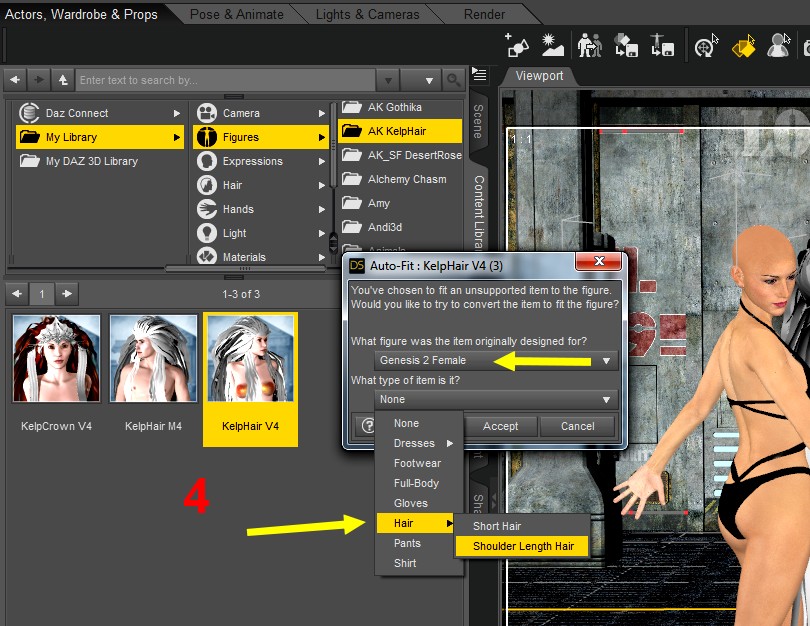Click the T-pose figure save-to-disk icon
The image size is (810, 626).
662,45
